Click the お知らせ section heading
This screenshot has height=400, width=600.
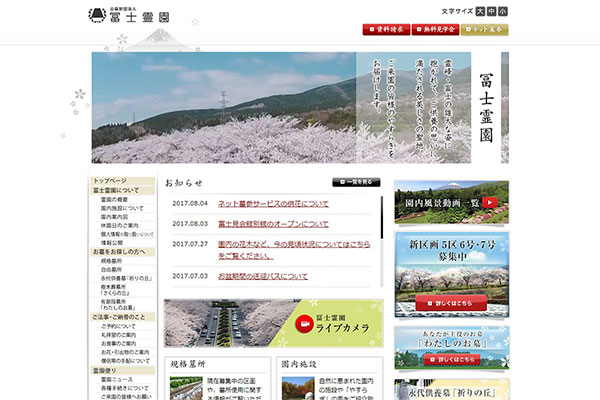[x=184, y=183]
